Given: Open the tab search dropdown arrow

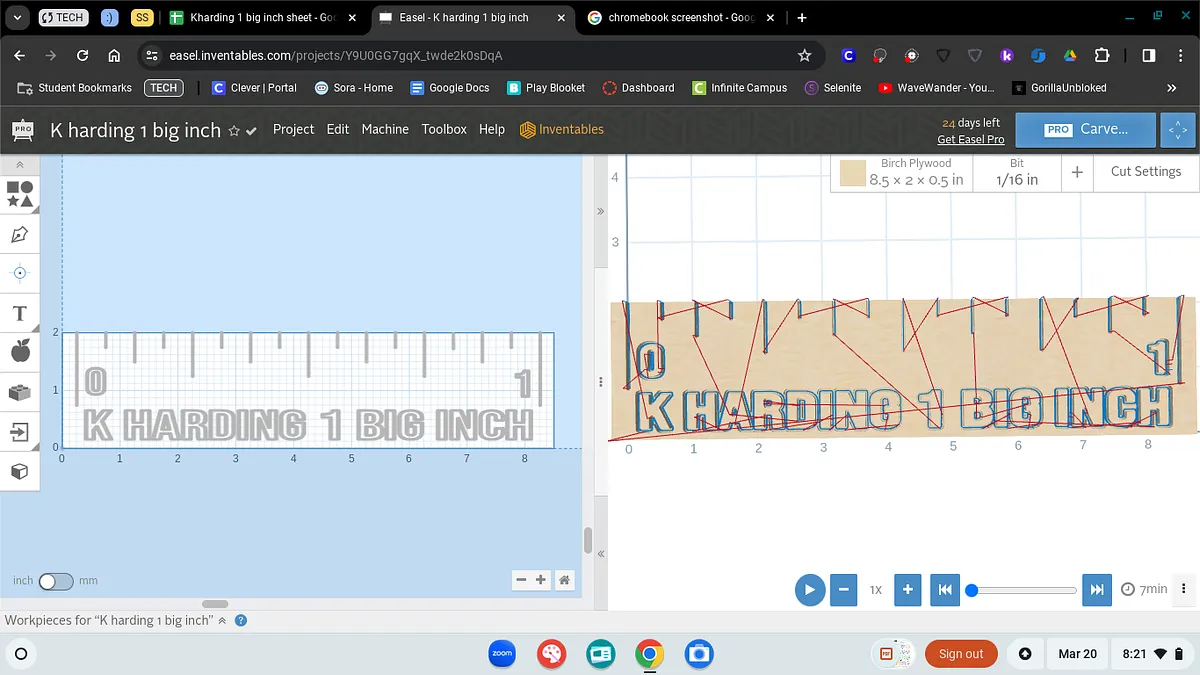Looking at the screenshot, I should (17, 18).
